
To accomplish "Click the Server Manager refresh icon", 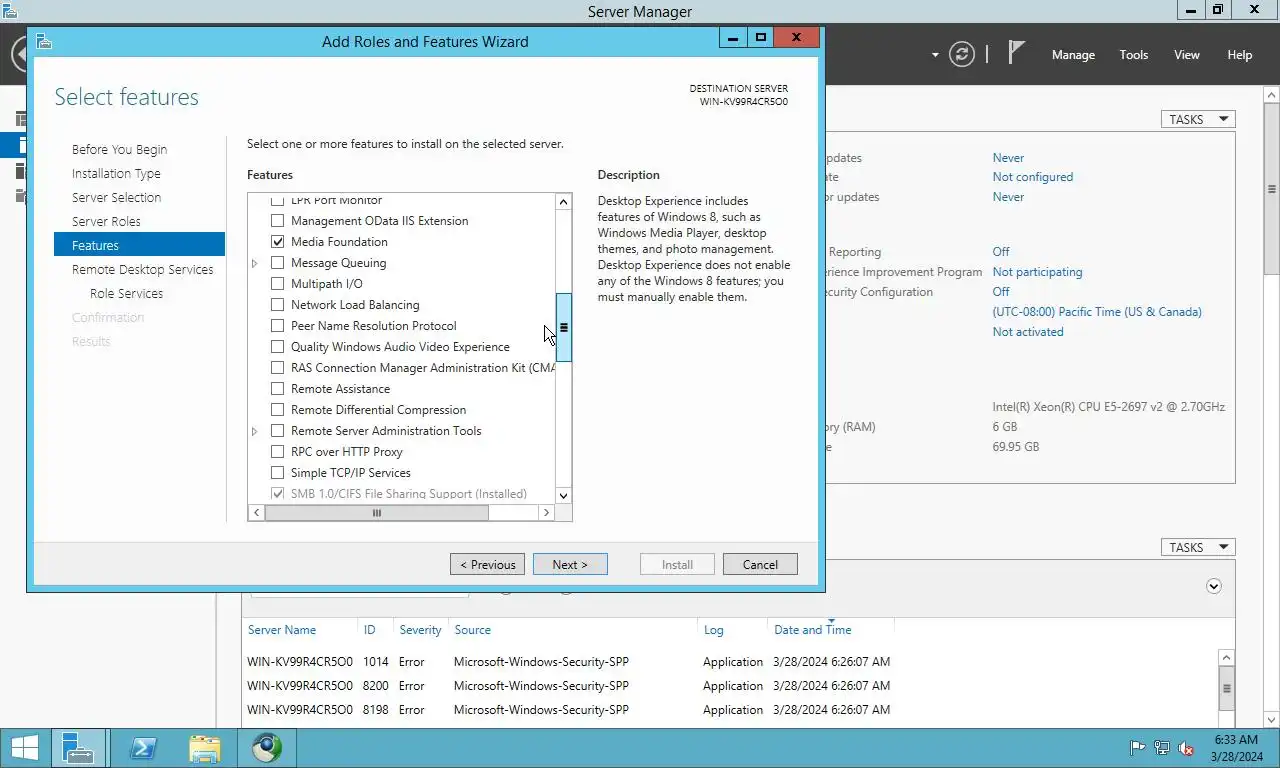I will tap(962, 54).
